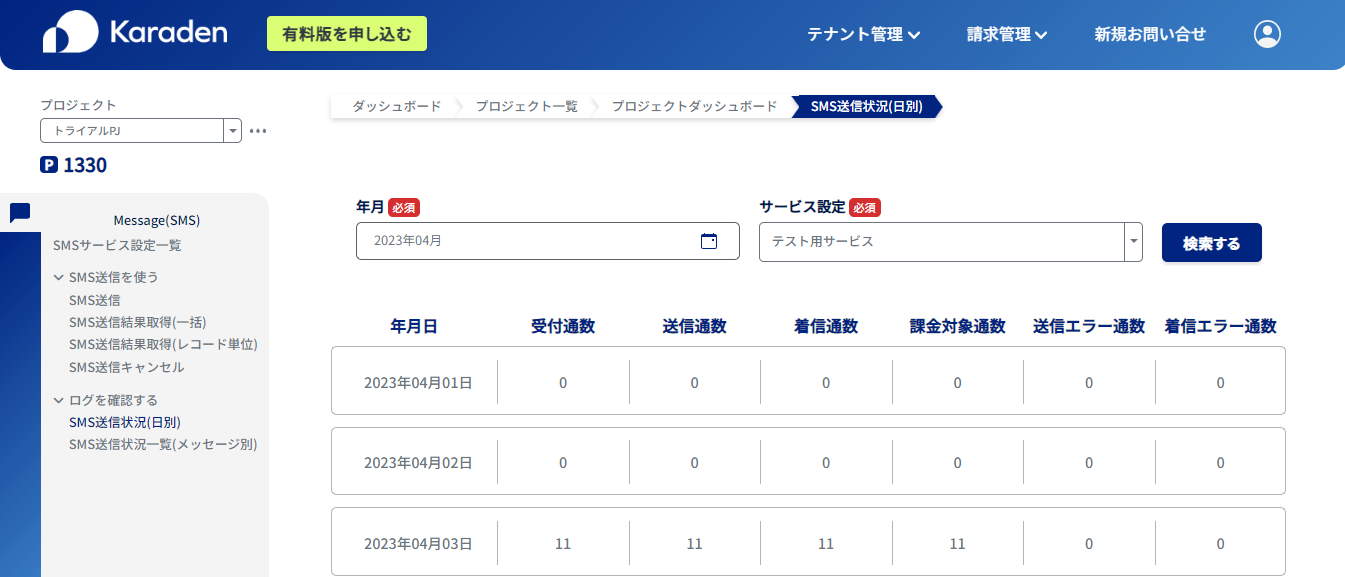This screenshot has width=1345, height=577.
Task: Open the 請求管理 menu
Action: point(1007,34)
